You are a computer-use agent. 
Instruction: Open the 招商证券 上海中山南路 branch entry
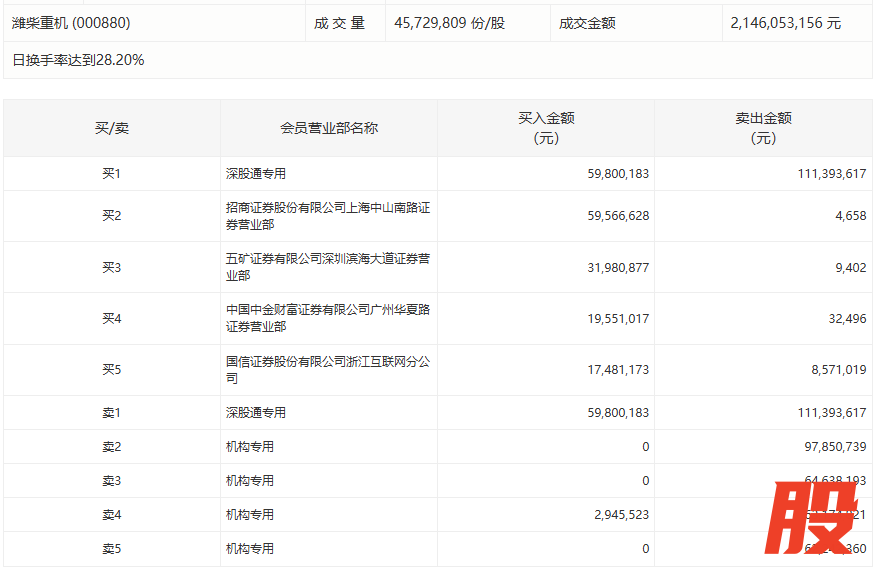pyautogui.click(x=328, y=216)
